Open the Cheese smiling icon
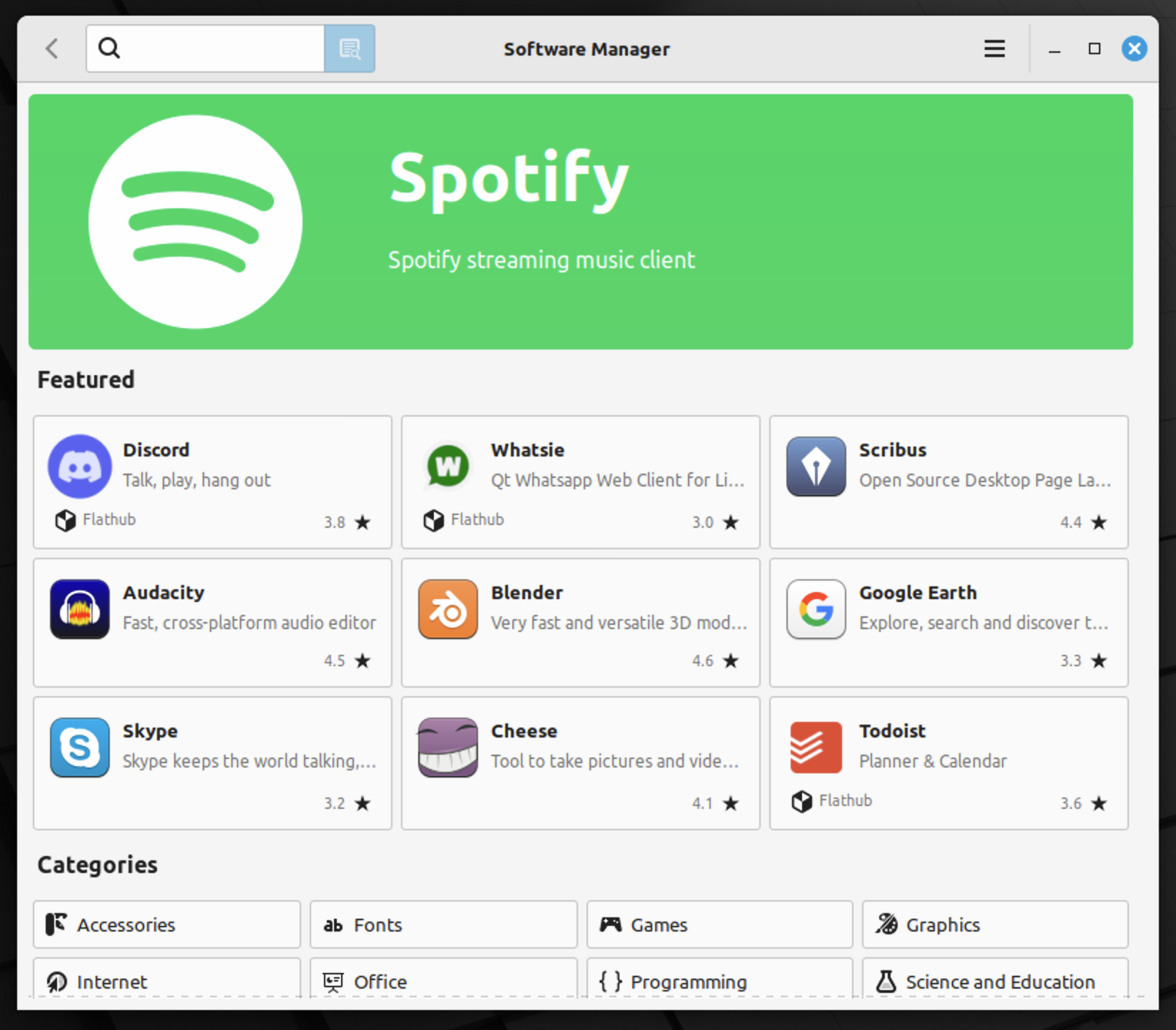 [448, 748]
